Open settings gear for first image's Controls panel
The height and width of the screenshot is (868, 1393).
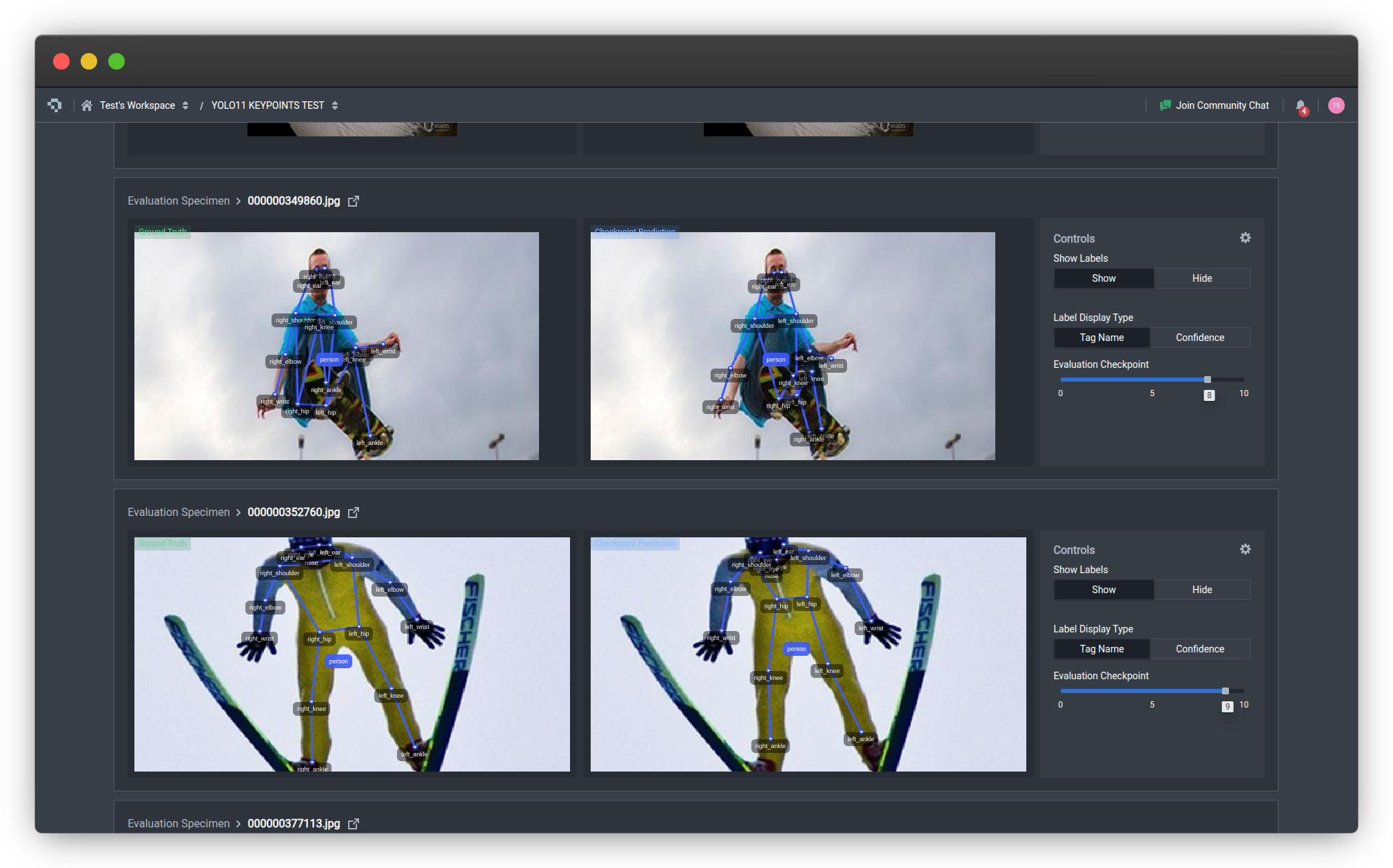coord(1245,238)
